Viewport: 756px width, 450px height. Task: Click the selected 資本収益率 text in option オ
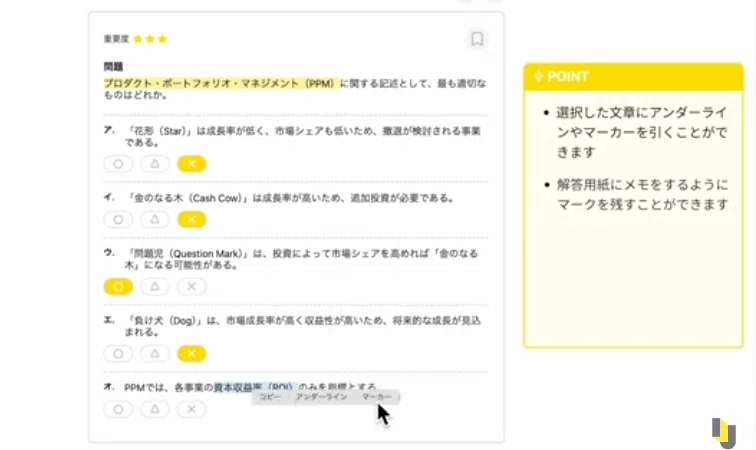(254, 387)
